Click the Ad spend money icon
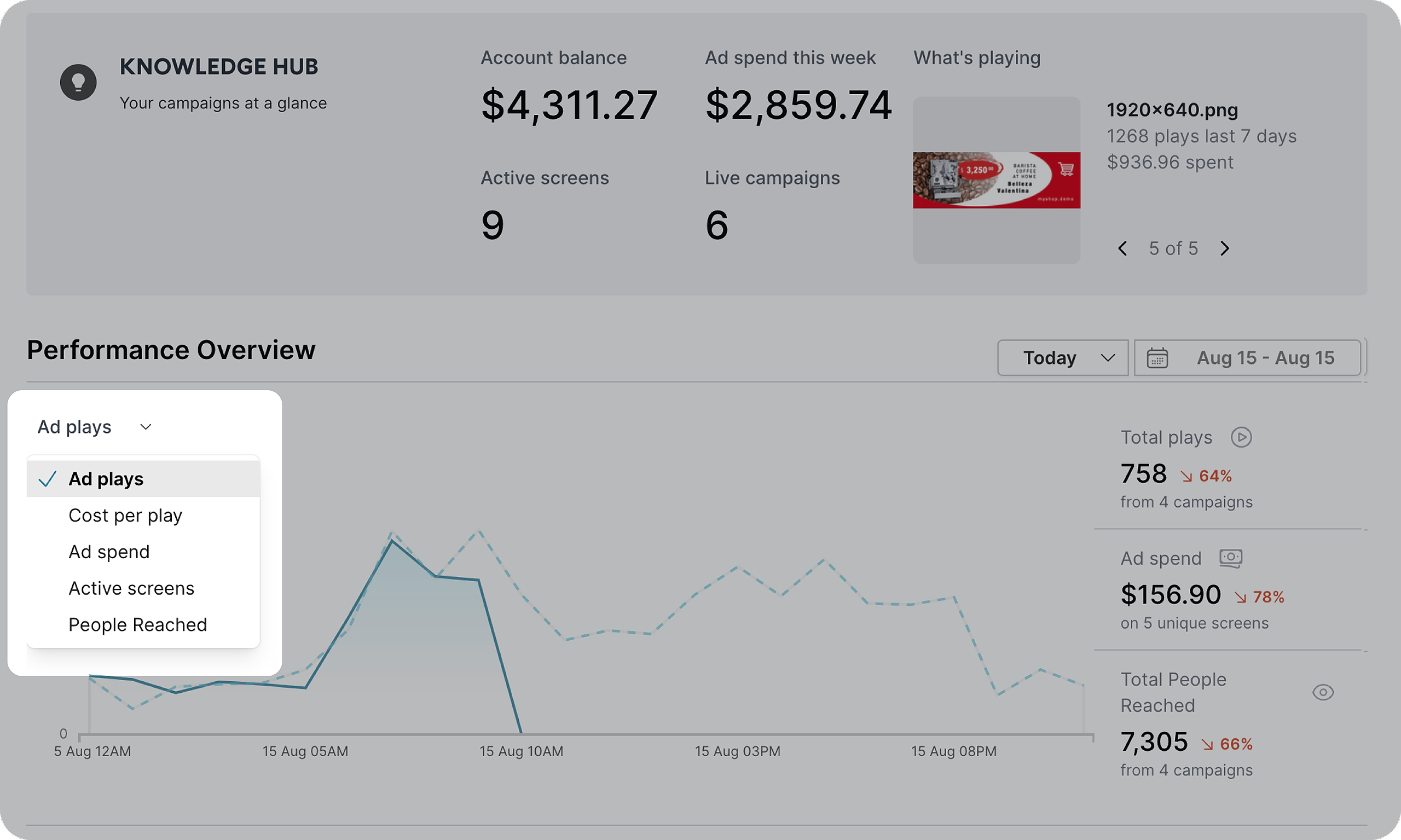1401x840 pixels. 1231,558
